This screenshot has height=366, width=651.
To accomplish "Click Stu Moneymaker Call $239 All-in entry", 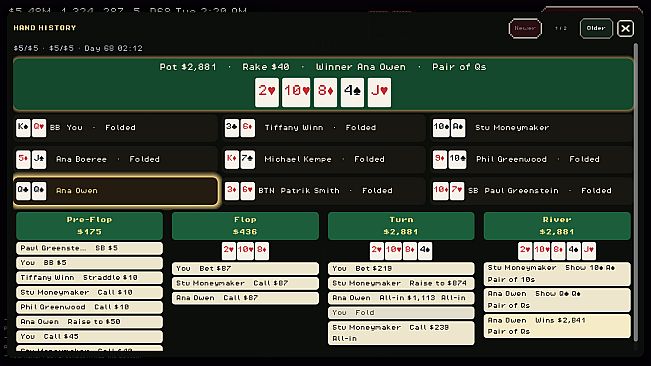I will click(401, 333).
